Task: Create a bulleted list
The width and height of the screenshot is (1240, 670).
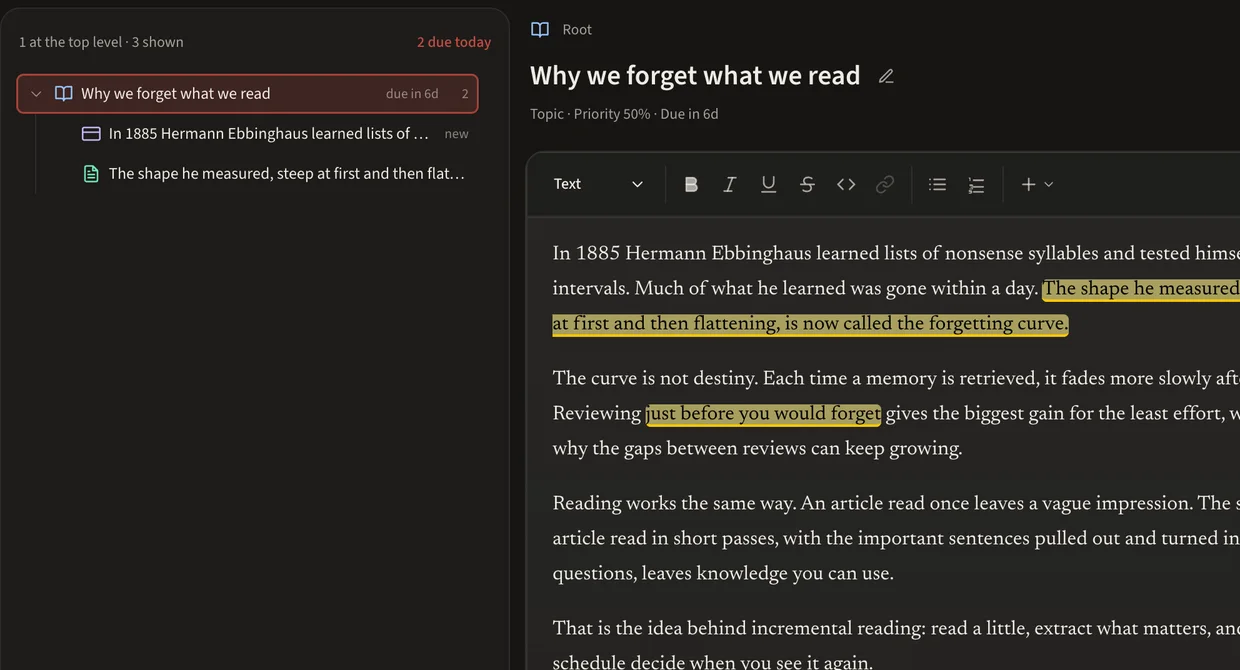Action: (937, 184)
